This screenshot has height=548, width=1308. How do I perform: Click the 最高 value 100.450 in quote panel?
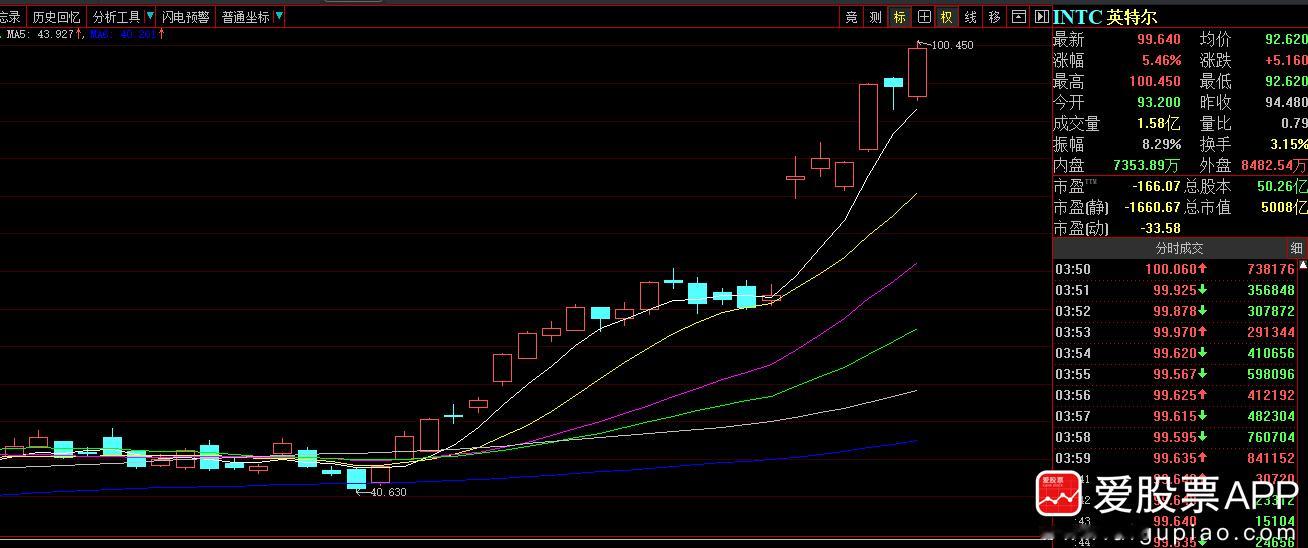click(x=1155, y=81)
